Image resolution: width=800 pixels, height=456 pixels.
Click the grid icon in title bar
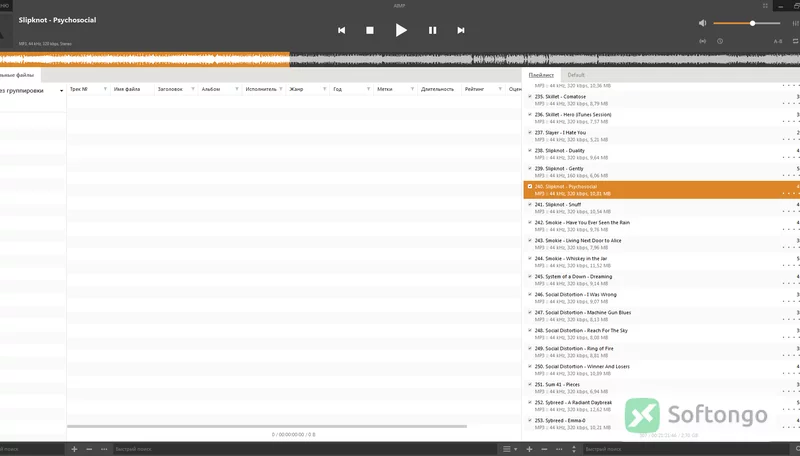pos(765,6)
